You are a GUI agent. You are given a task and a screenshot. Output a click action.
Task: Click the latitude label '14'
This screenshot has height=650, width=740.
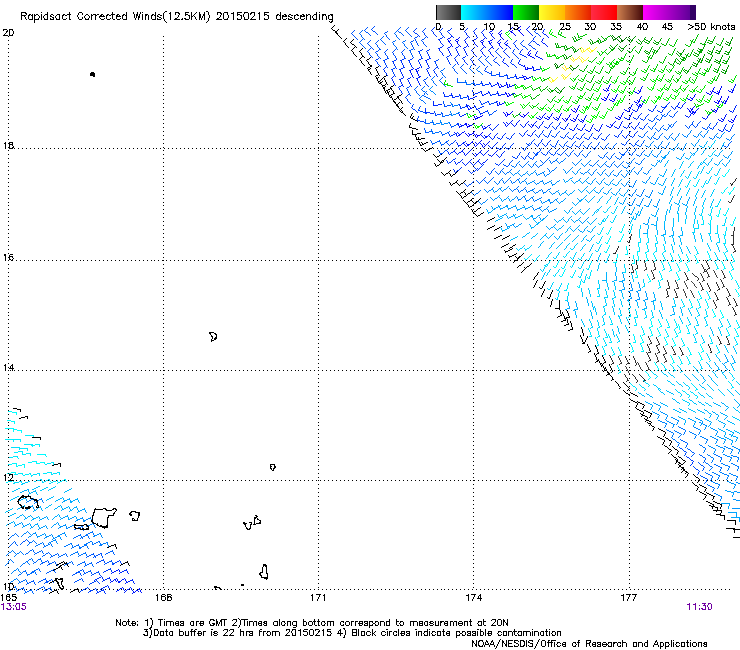tap(8, 367)
